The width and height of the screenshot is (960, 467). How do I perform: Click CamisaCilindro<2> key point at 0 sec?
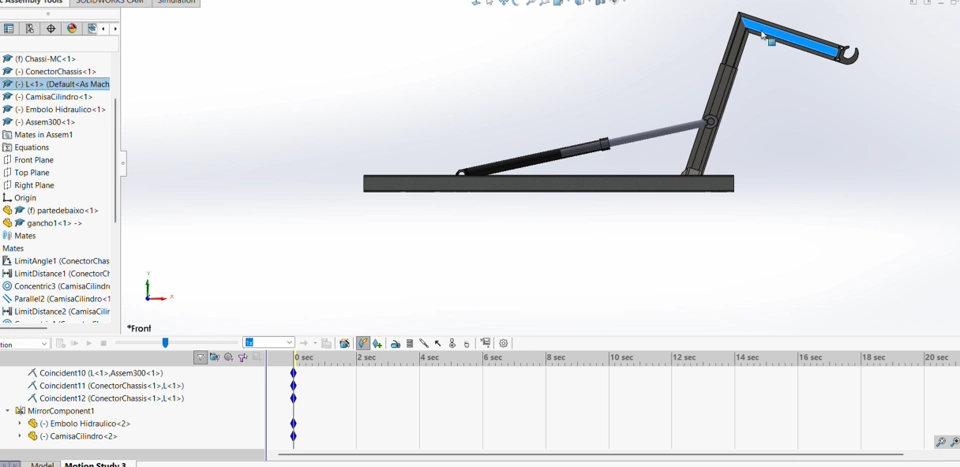tap(293, 436)
